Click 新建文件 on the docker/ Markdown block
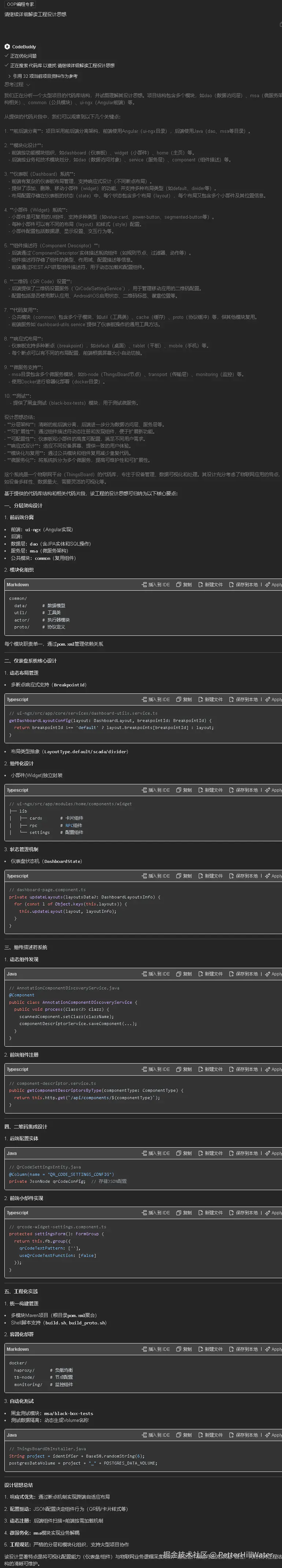This screenshot has height=1568, width=282. 210,1349
